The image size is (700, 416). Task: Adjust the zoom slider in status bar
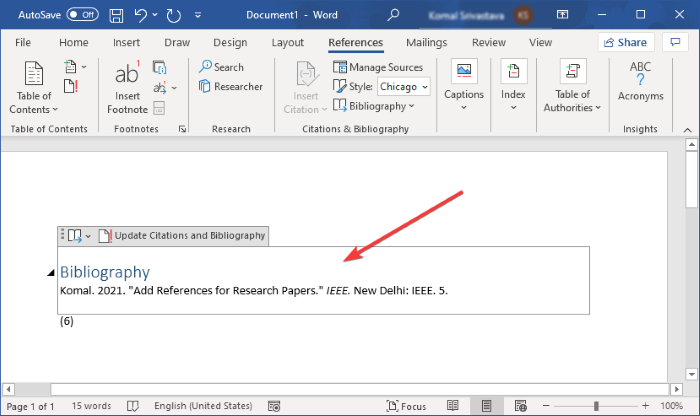pos(597,407)
